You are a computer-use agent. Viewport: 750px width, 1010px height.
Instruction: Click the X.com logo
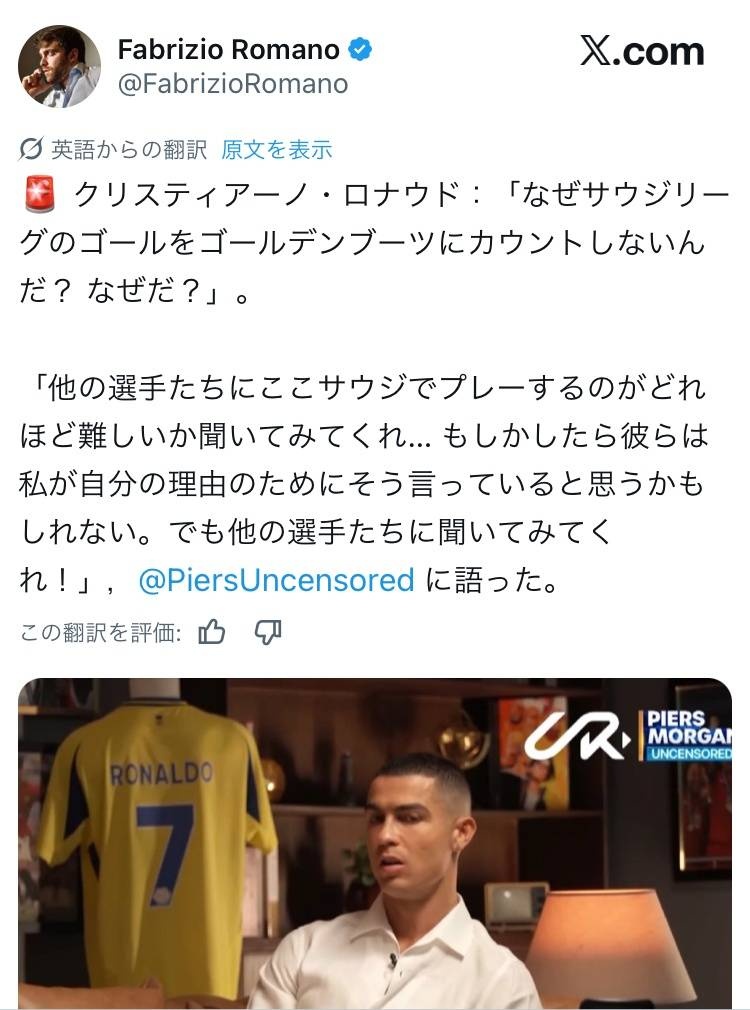[x=642, y=51]
